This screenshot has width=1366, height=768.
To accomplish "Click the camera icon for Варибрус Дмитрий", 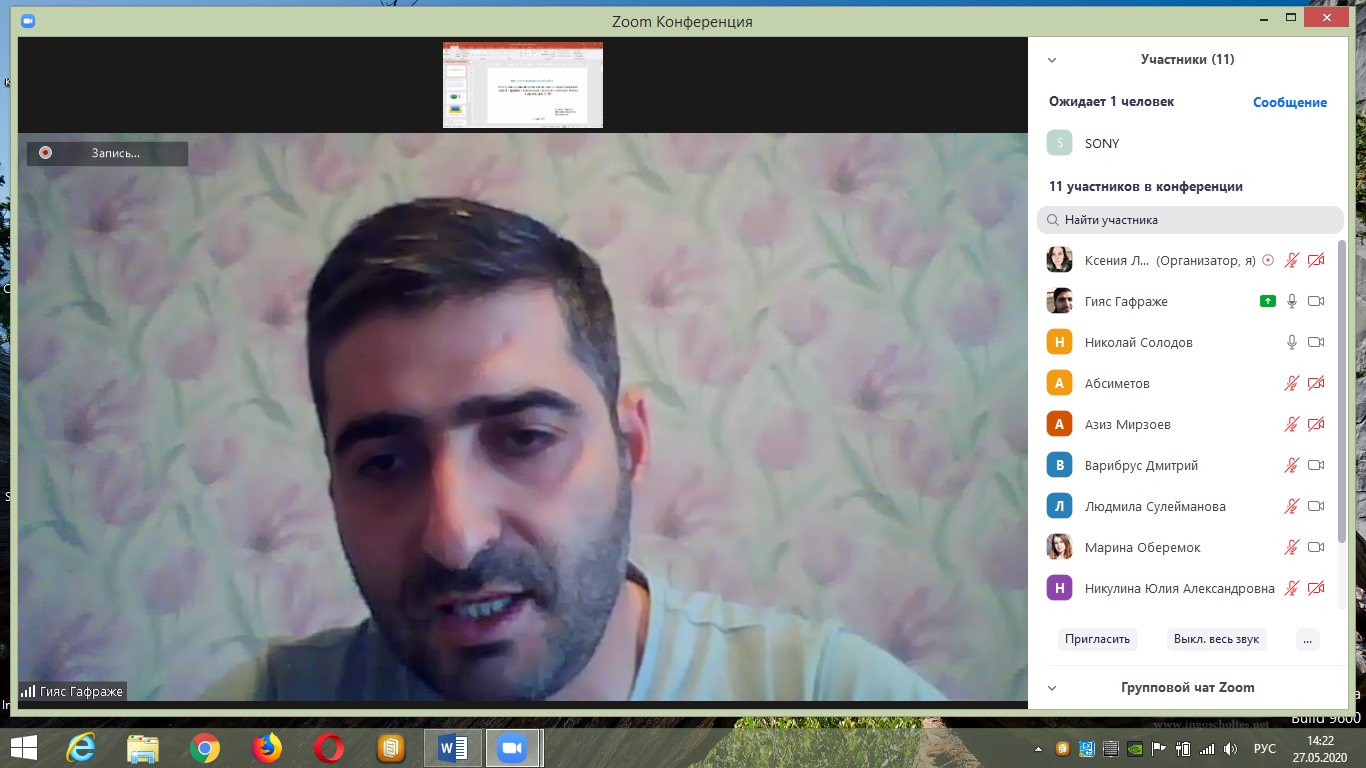I will click(x=1316, y=465).
